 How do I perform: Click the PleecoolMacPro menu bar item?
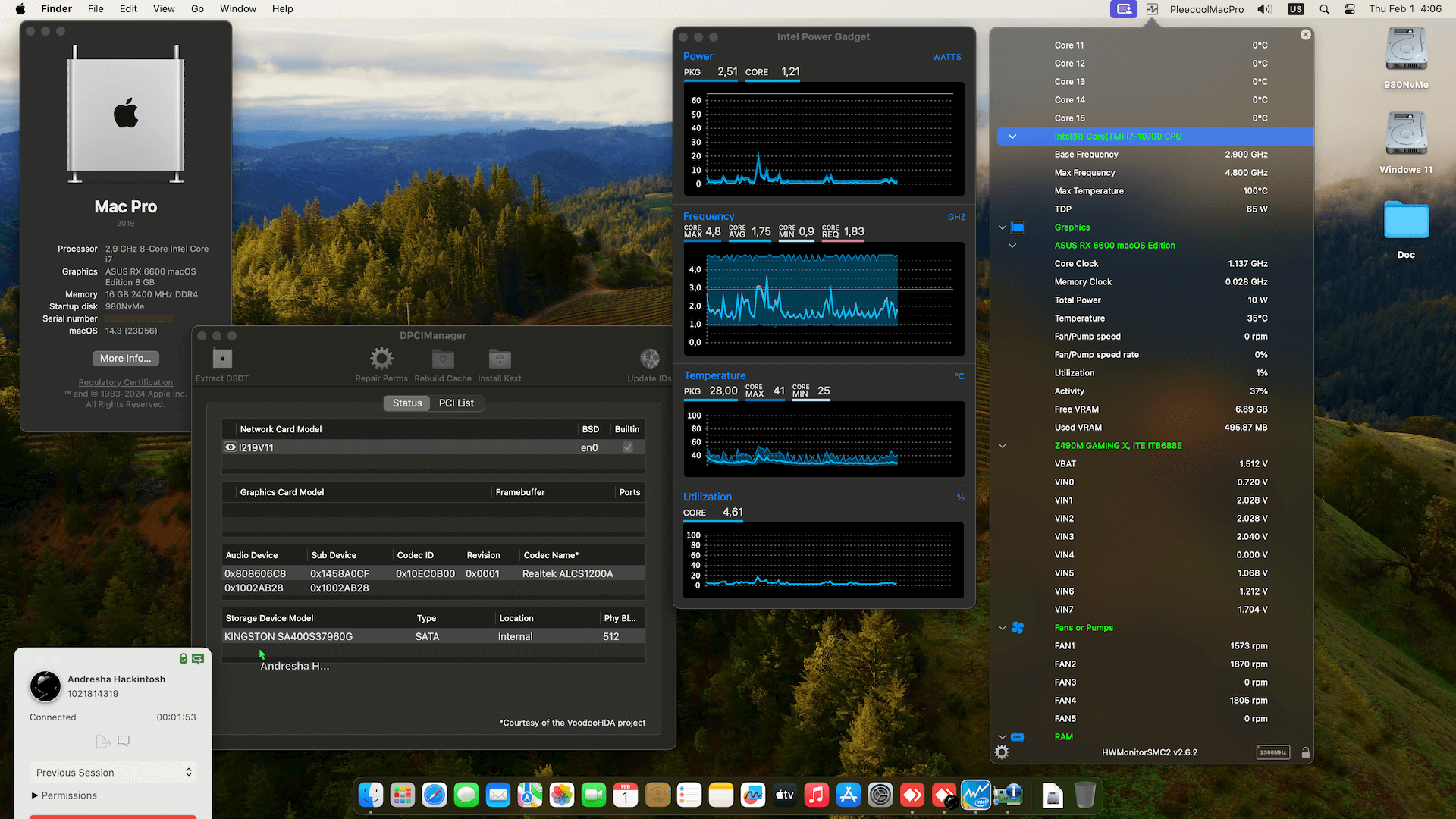[1207, 9]
